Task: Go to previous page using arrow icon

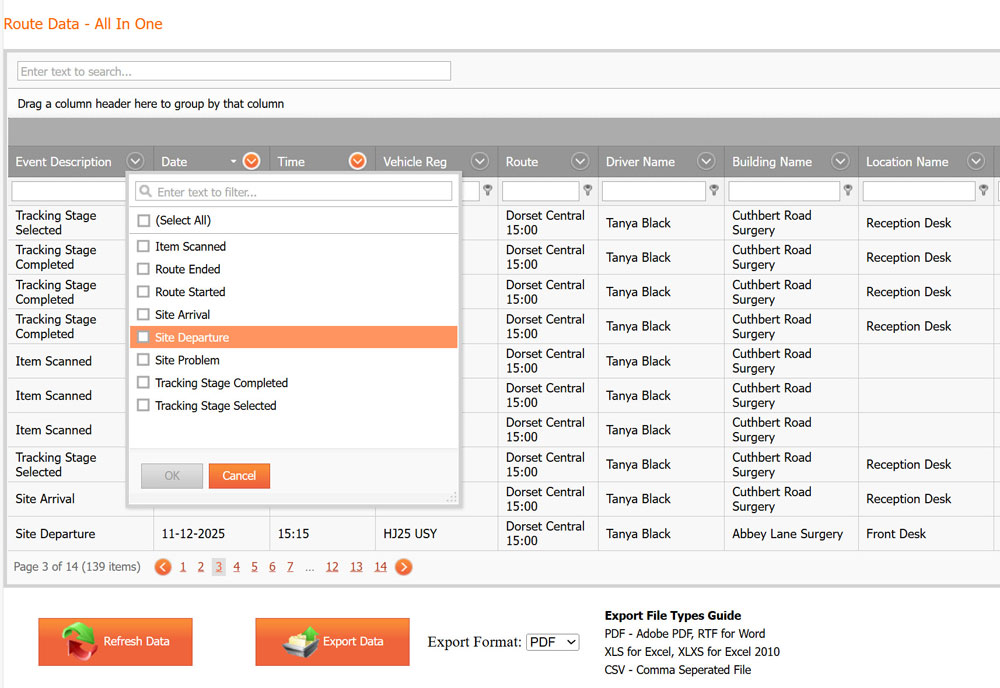Action: pos(163,567)
